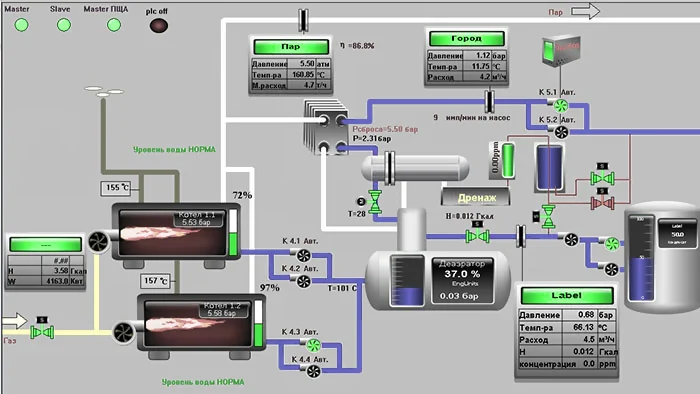700x394 pixels.
Task: Click the T=101 C label
Action: 342,288
